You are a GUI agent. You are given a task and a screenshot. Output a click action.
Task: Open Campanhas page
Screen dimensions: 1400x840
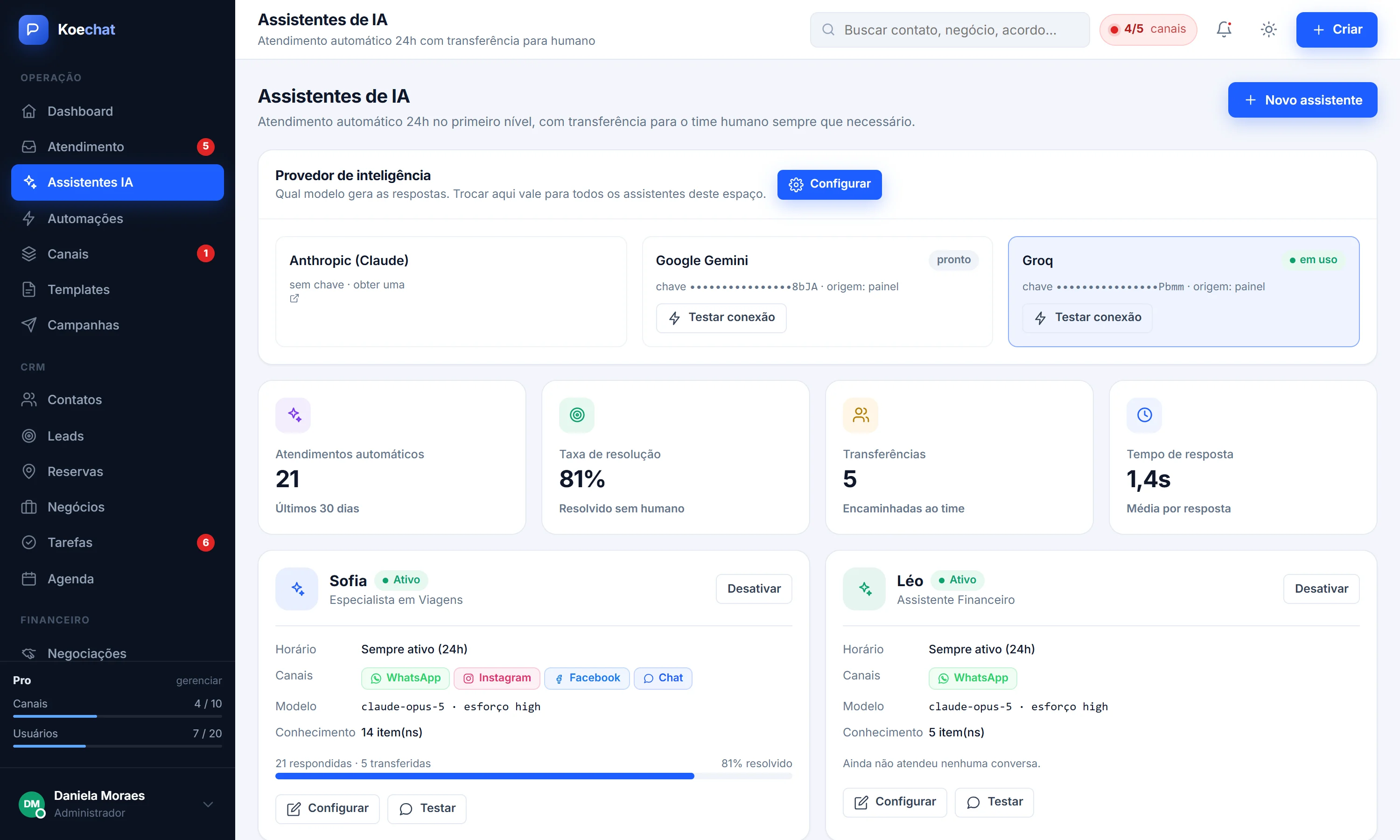click(x=118, y=325)
